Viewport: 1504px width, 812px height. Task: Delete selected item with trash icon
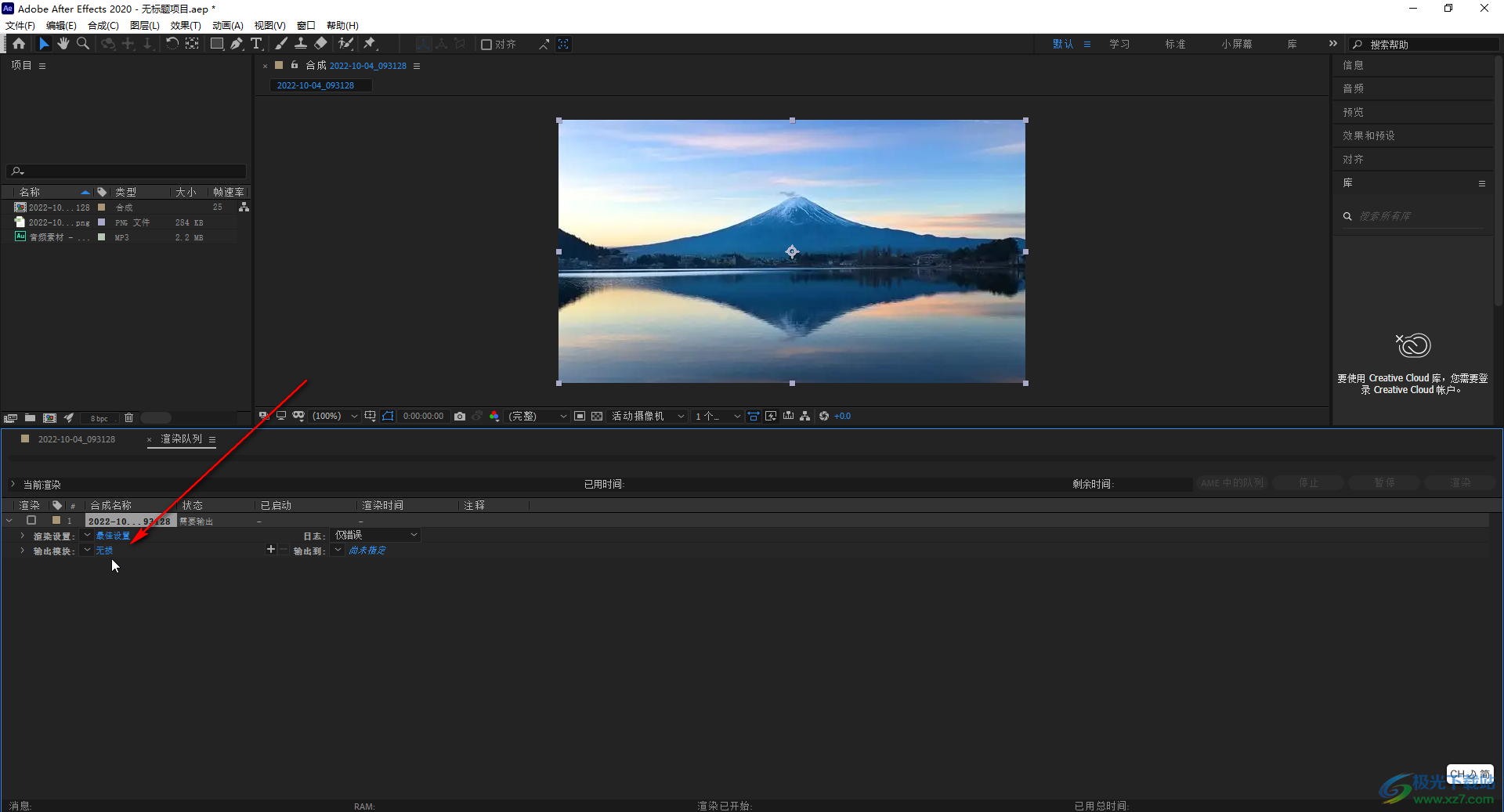128,418
